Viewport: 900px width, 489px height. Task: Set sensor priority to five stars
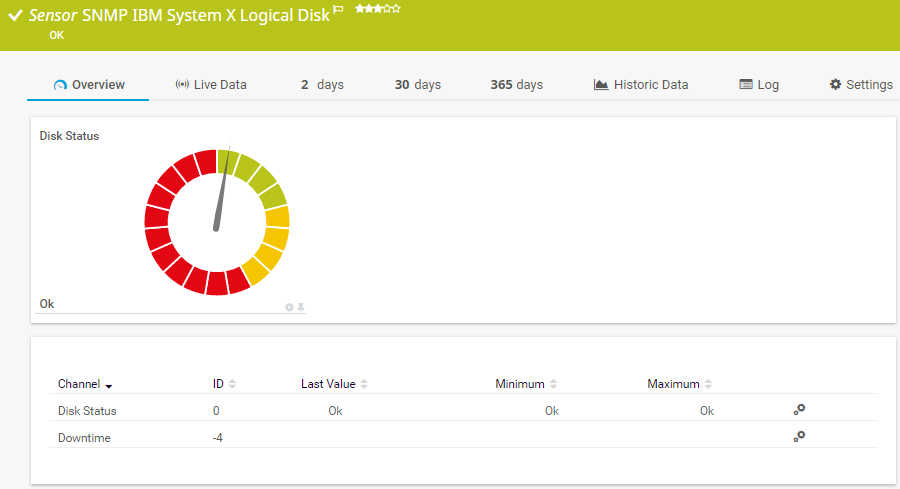[397, 9]
